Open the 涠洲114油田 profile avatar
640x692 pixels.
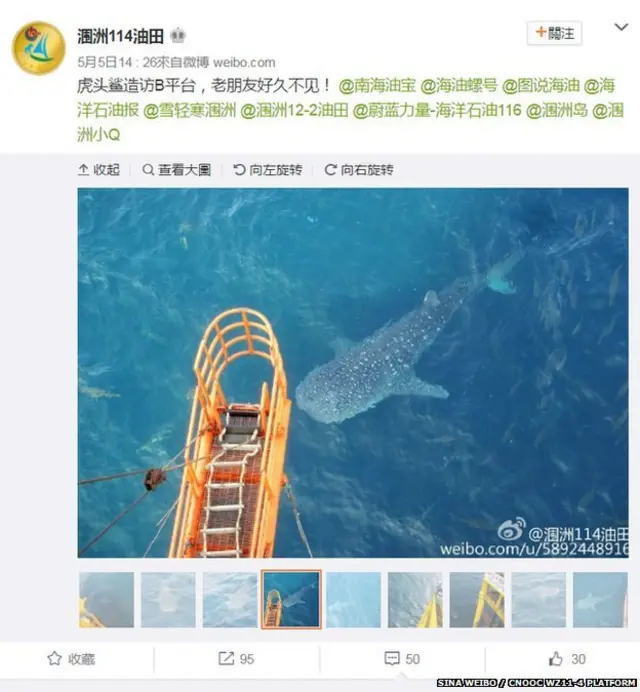[x=39, y=48]
